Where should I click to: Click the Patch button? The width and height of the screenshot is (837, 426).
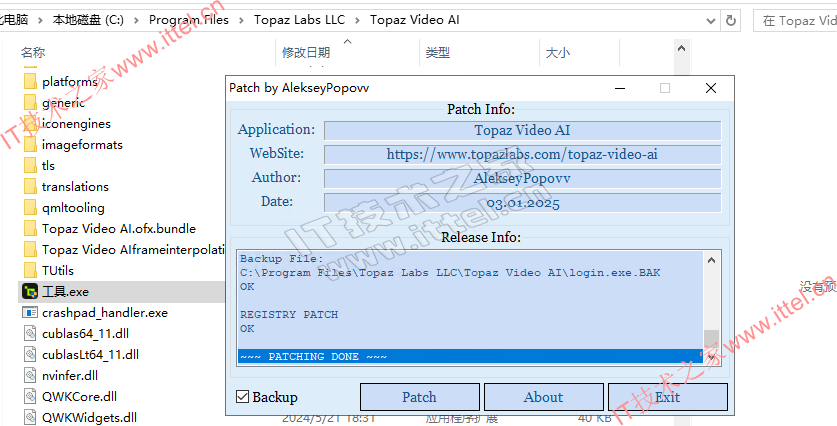[x=419, y=397]
